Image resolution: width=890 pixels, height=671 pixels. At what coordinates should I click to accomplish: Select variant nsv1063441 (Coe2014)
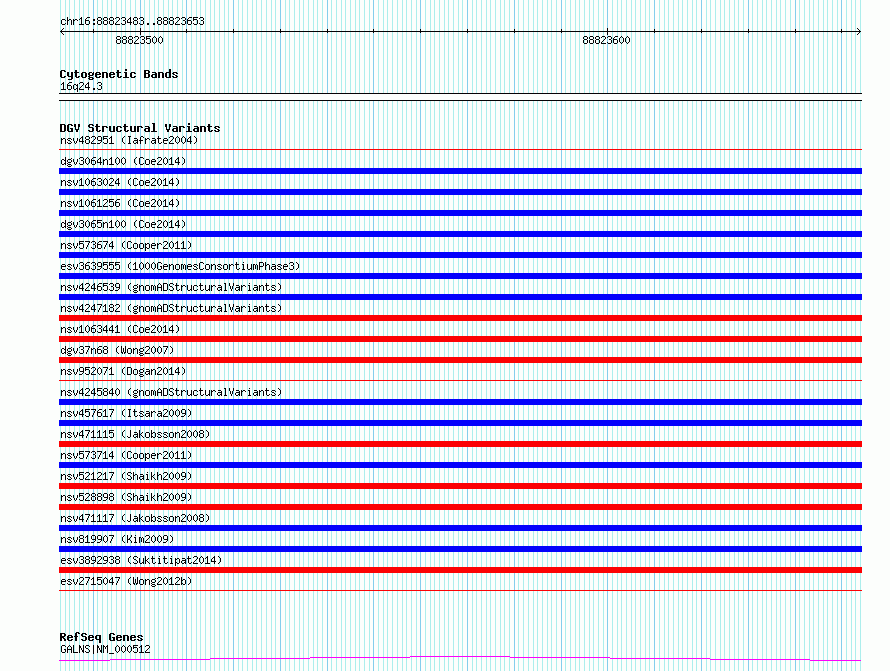[120, 329]
